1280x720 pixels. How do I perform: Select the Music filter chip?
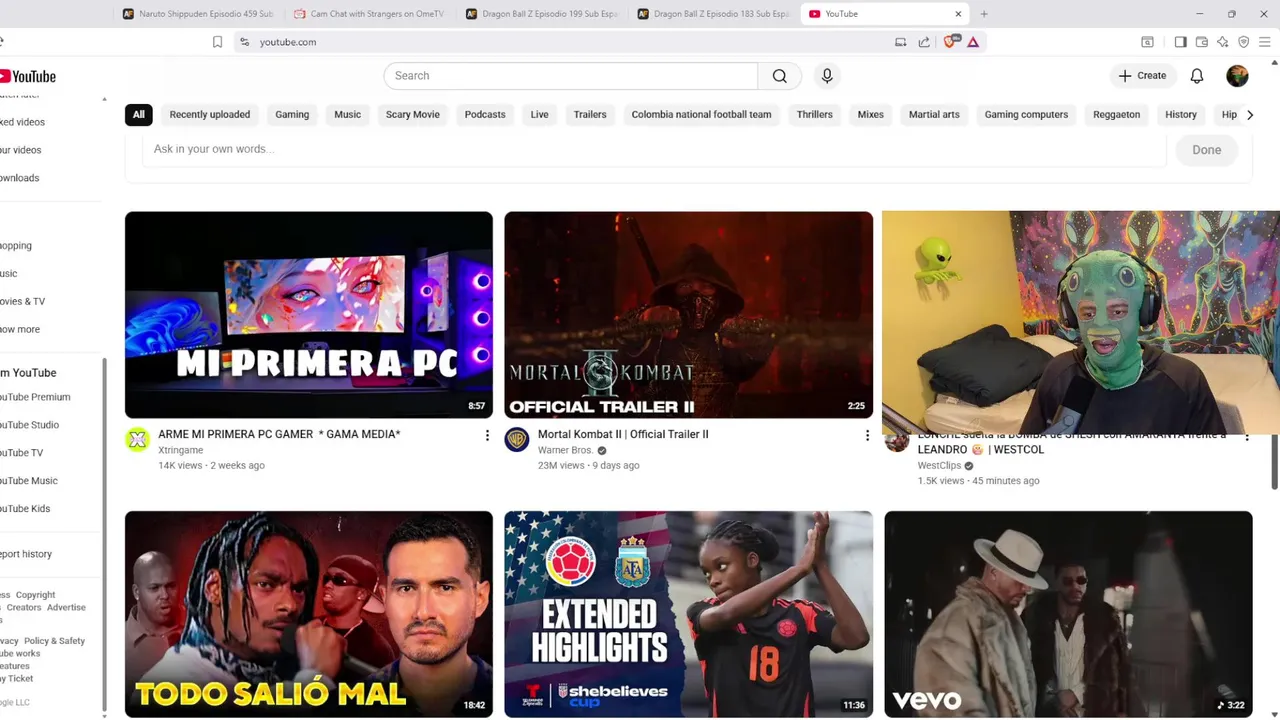tap(347, 114)
